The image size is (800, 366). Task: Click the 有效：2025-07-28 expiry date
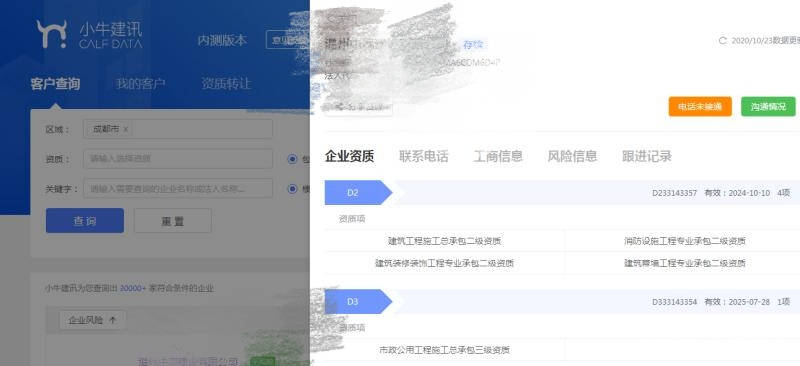click(737, 302)
